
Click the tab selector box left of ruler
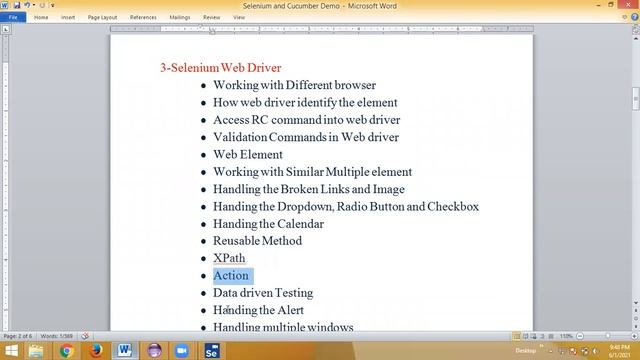click(6, 29)
